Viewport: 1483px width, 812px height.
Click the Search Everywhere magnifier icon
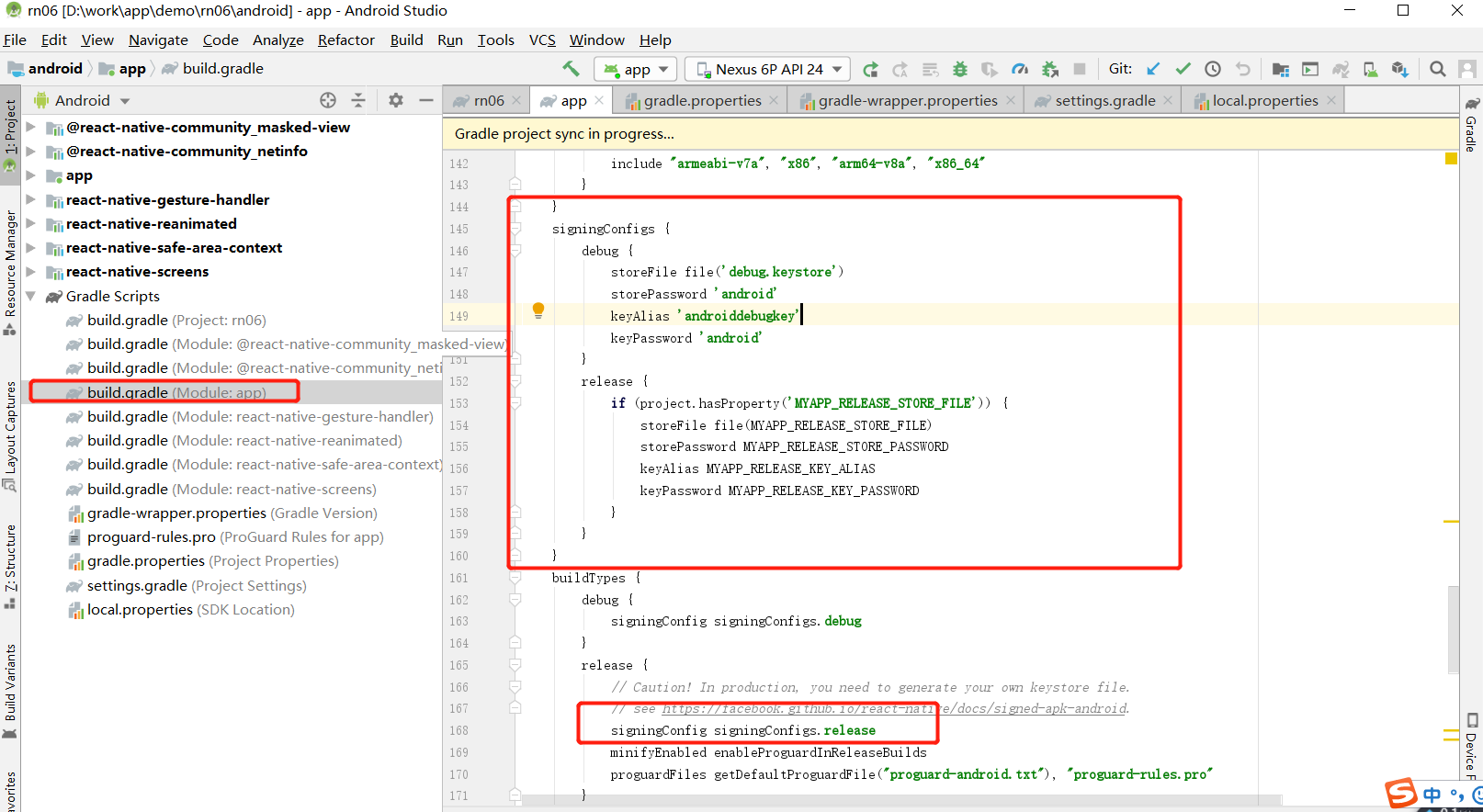[x=1438, y=69]
